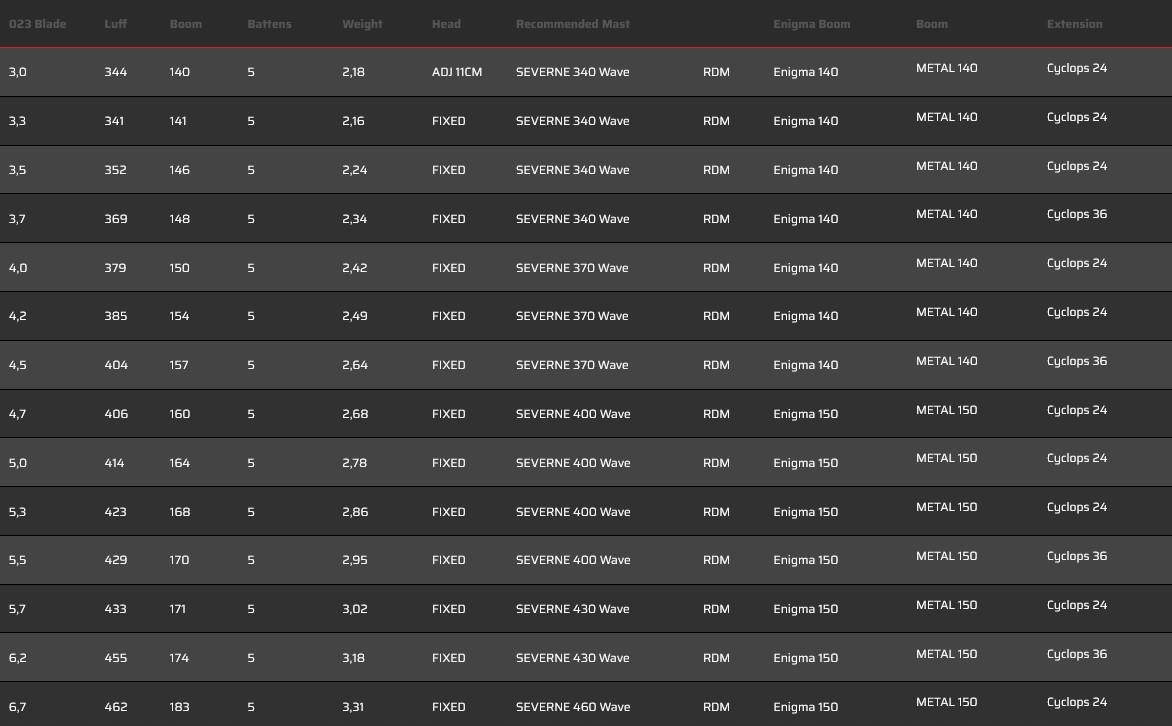Image resolution: width=1172 pixels, height=726 pixels.
Task: Click the boom value 183
Action: coord(179,707)
